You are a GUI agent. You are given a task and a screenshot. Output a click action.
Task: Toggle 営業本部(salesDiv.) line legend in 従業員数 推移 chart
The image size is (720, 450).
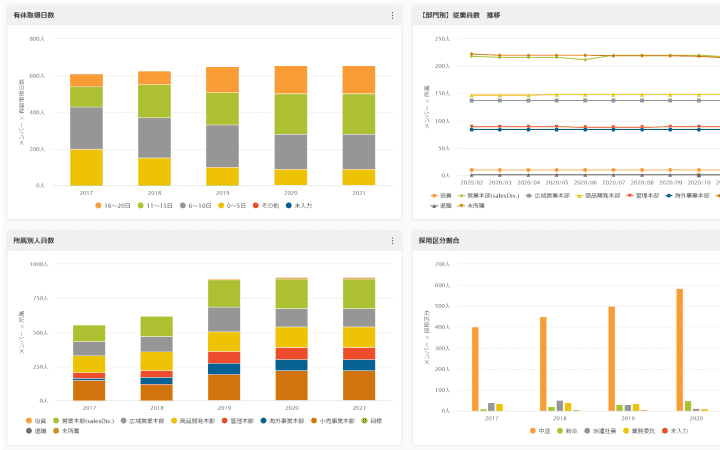(x=489, y=196)
